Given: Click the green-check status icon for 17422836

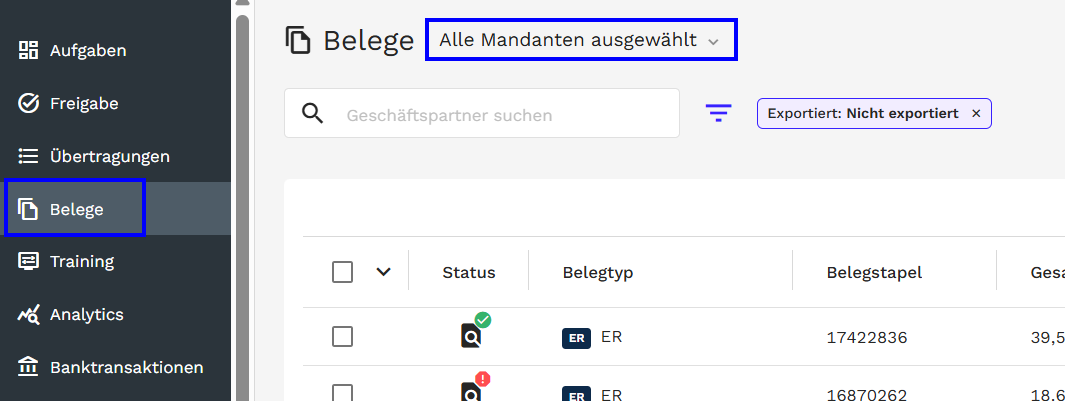Looking at the screenshot, I should (472, 335).
